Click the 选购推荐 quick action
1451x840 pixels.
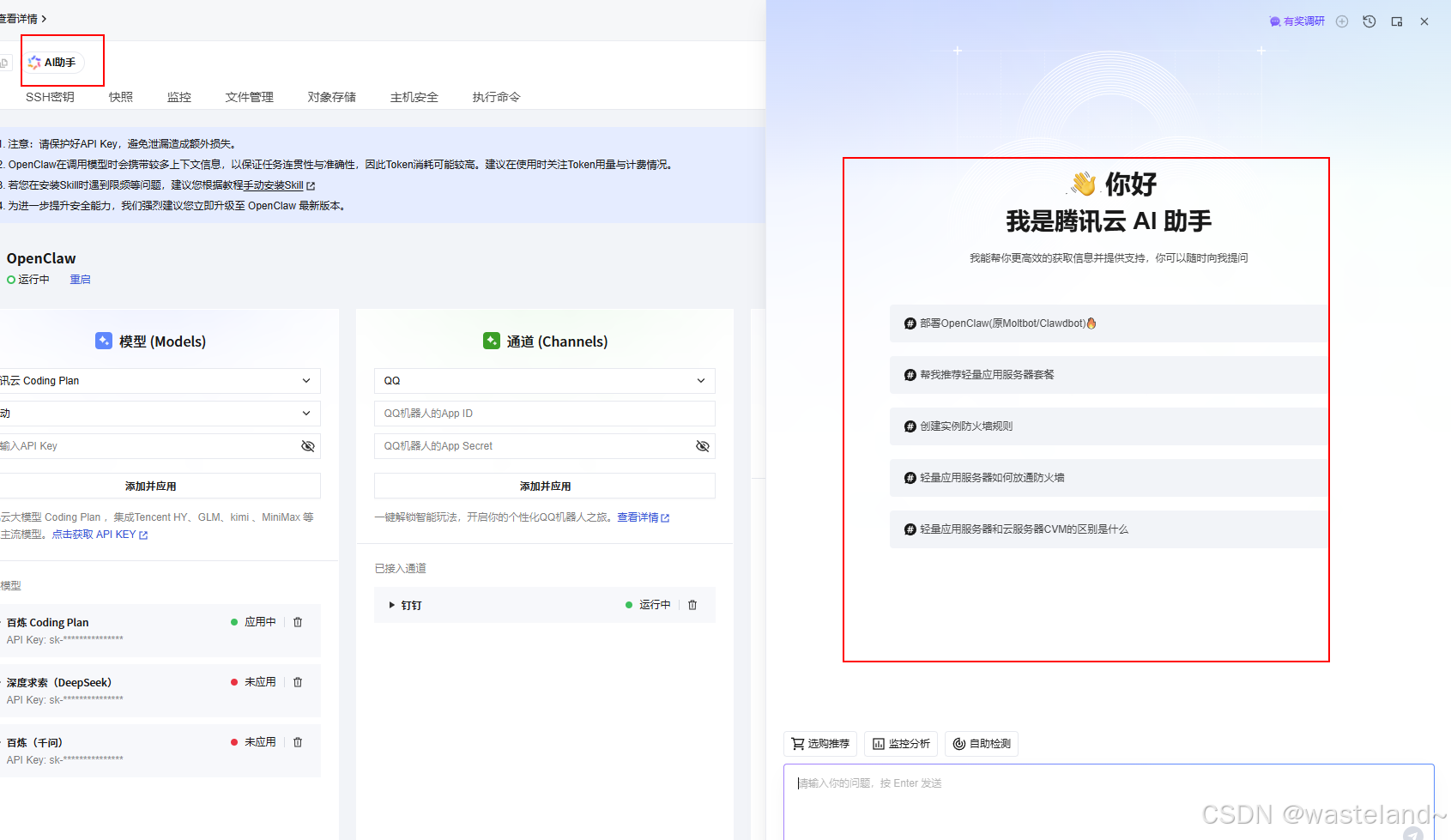click(x=820, y=744)
